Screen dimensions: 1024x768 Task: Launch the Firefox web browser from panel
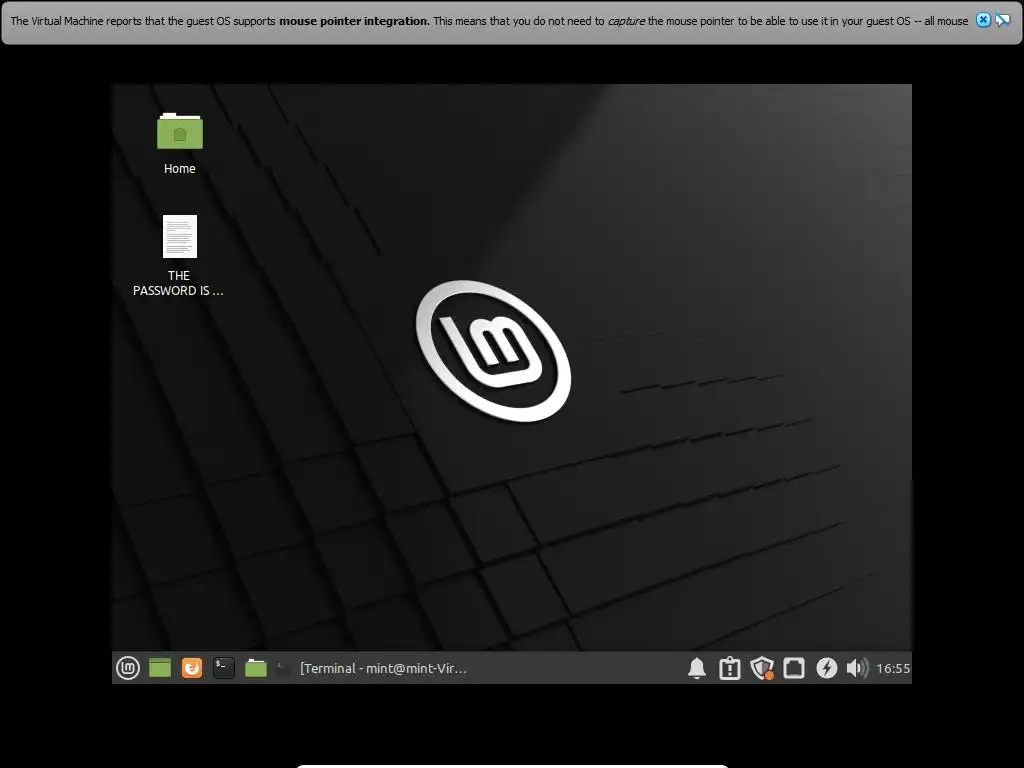192,667
